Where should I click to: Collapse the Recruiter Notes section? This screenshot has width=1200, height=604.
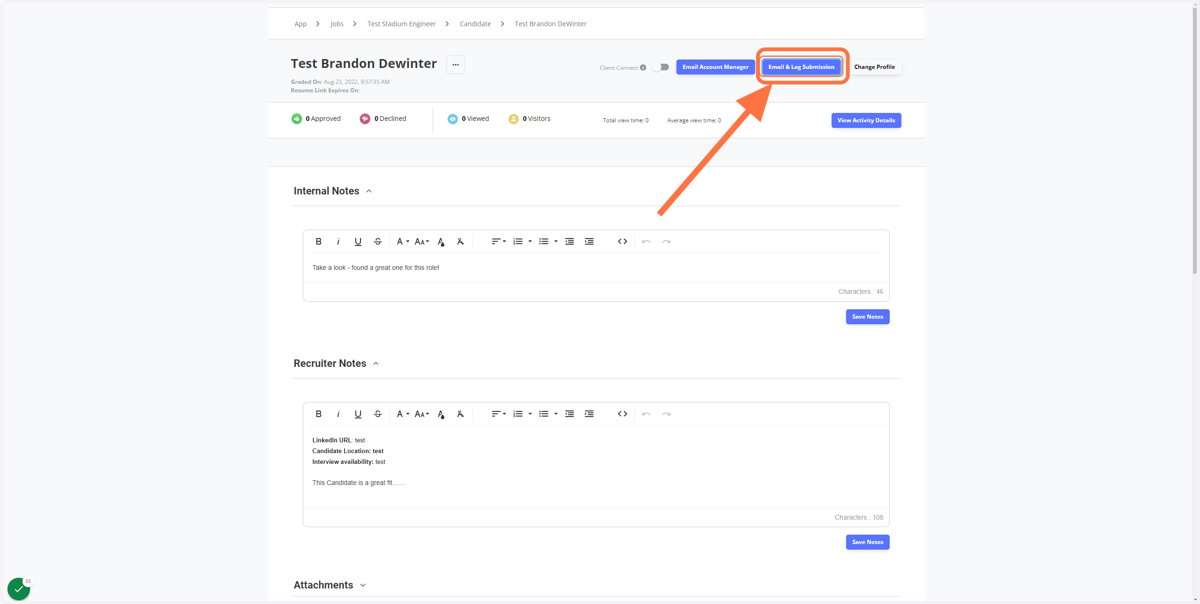[376, 364]
